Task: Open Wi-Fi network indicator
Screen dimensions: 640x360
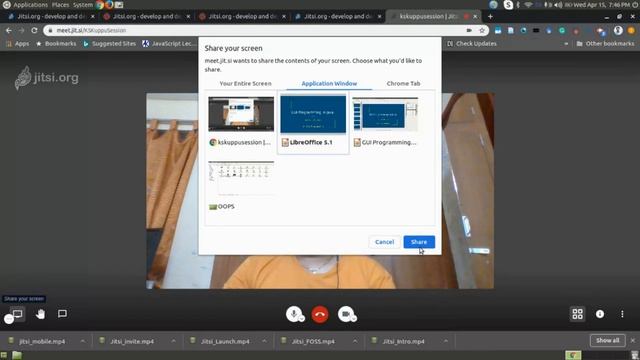Action: [529, 4]
